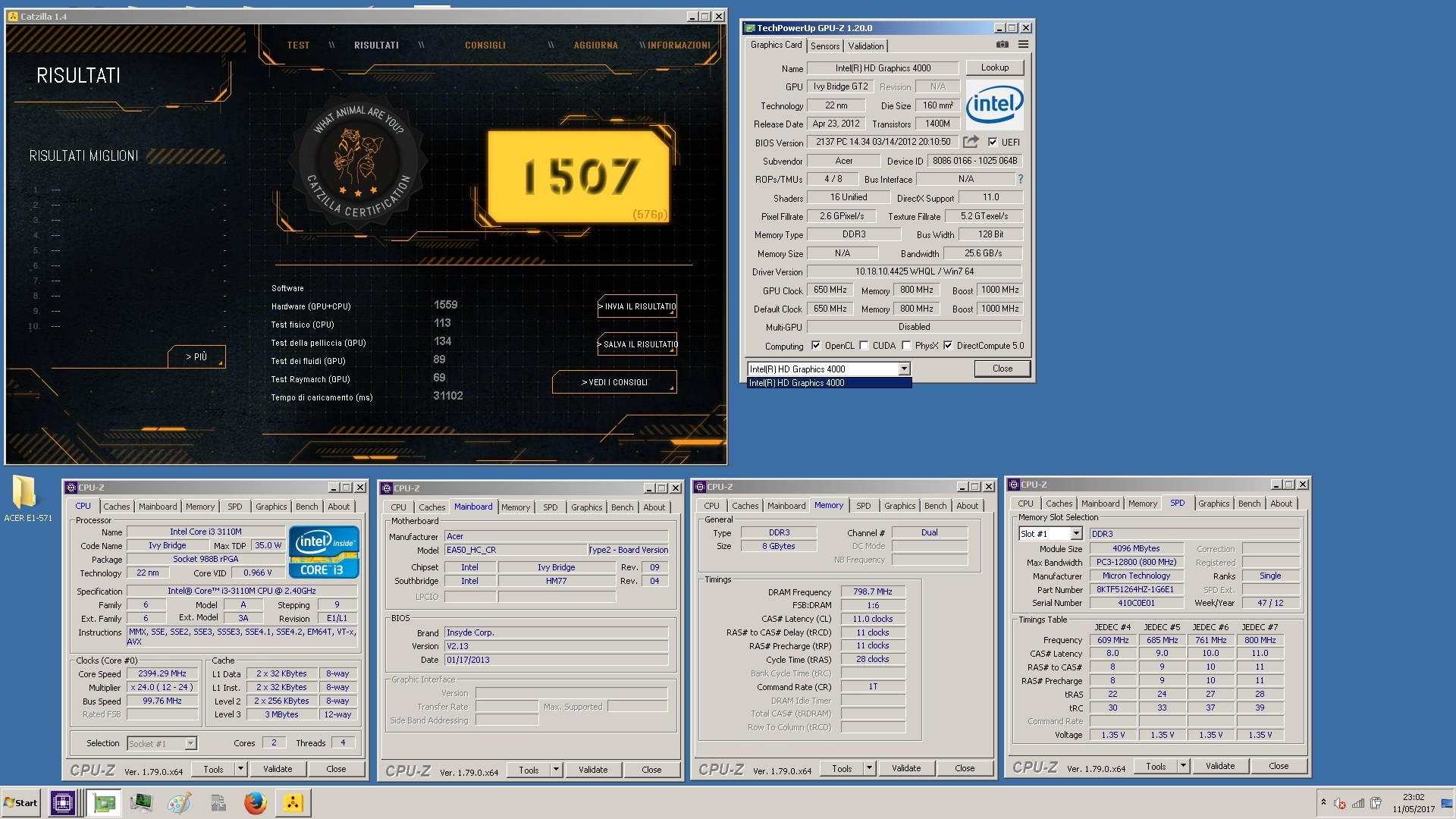This screenshot has height=819, width=1456.
Task: Click INVIA IL RISULTATIO button
Action: point(638,306)
